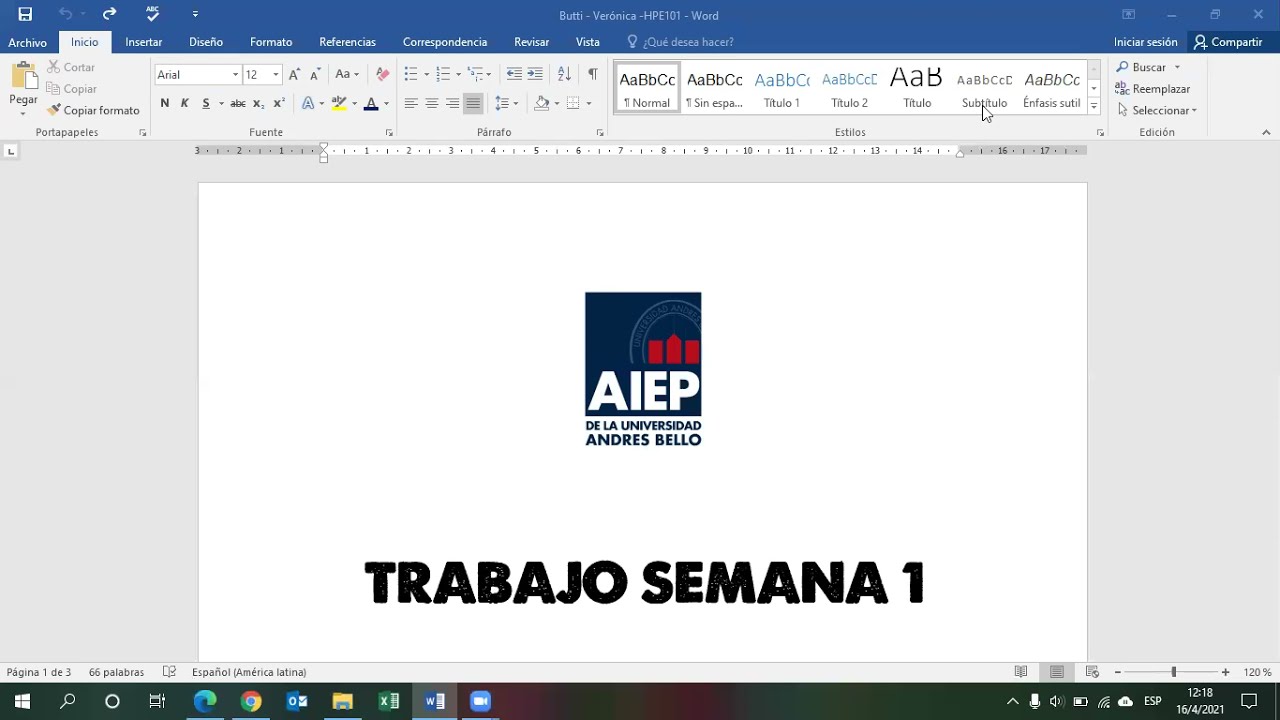
Task: Save the document with the floppy icon
Action: point(25,14)
